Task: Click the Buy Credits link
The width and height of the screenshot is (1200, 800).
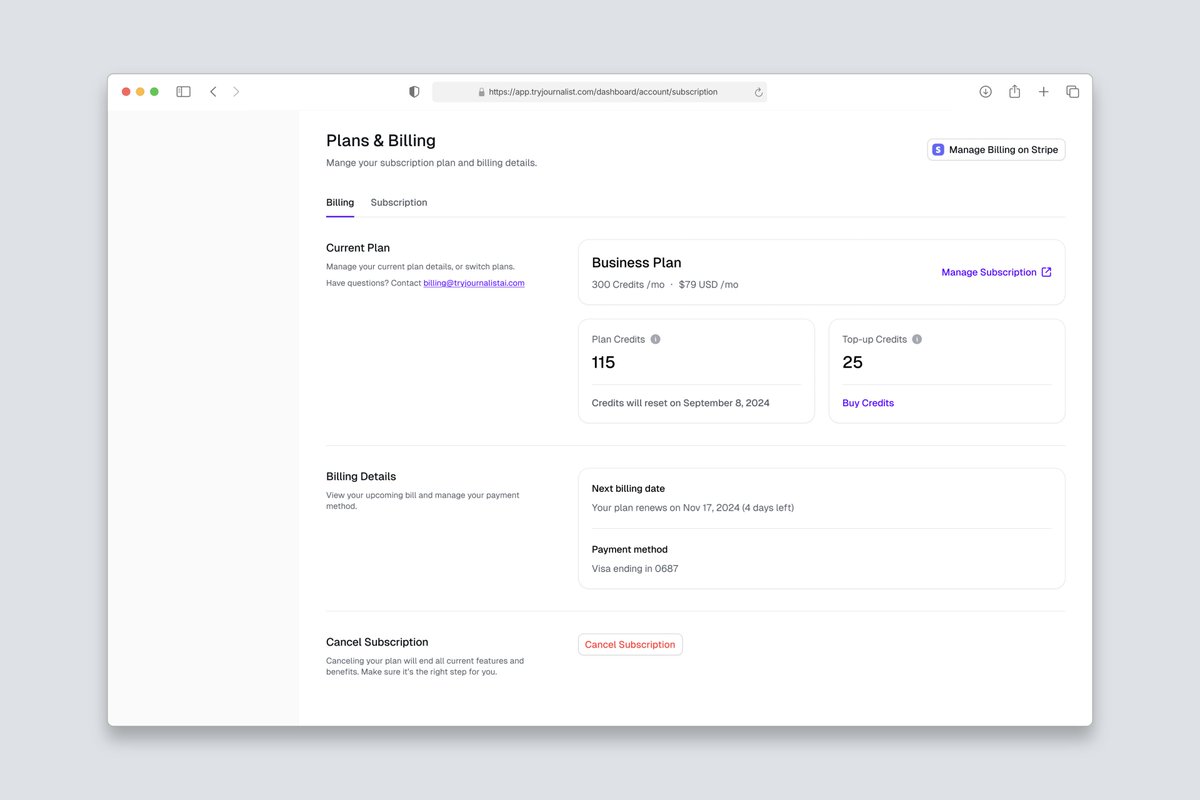Action: (868, 403)
